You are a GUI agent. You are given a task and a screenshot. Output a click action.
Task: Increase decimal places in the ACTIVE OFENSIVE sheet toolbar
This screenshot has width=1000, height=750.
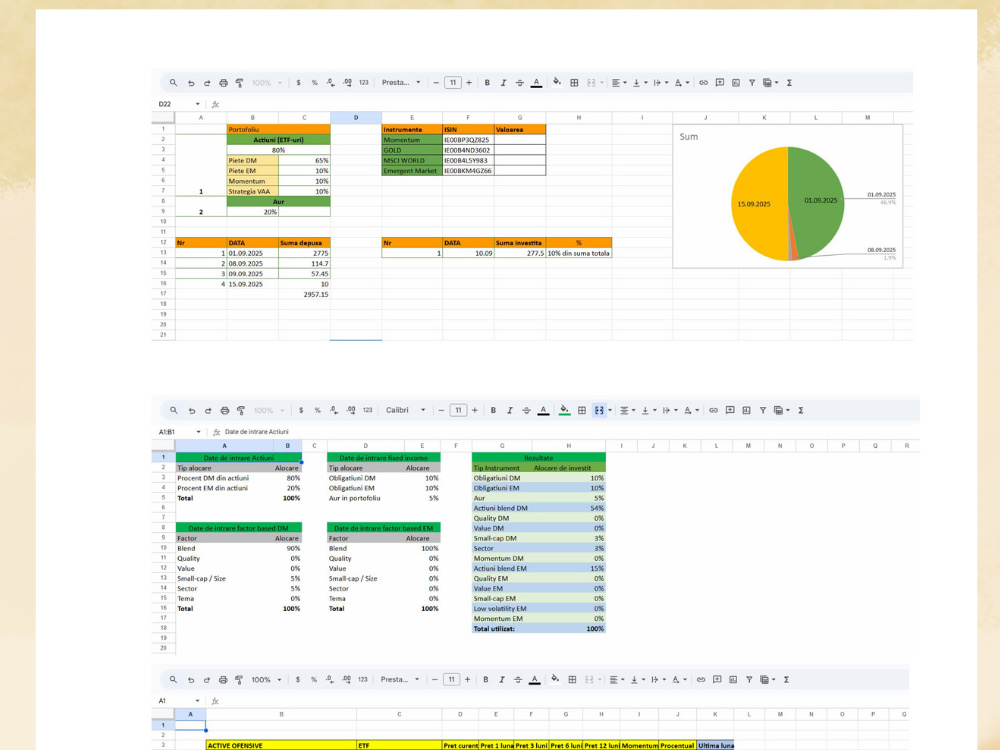tap(346, 680)
